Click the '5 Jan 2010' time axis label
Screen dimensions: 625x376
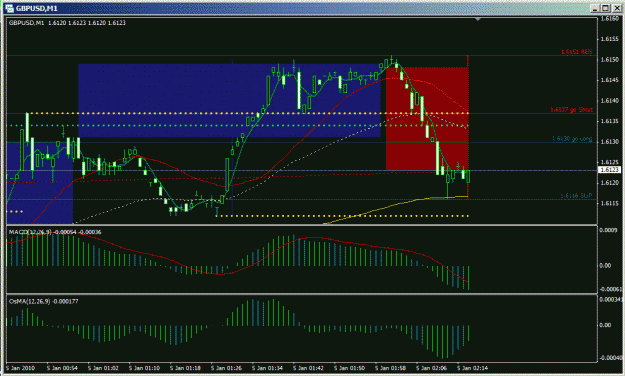(21, 368)
